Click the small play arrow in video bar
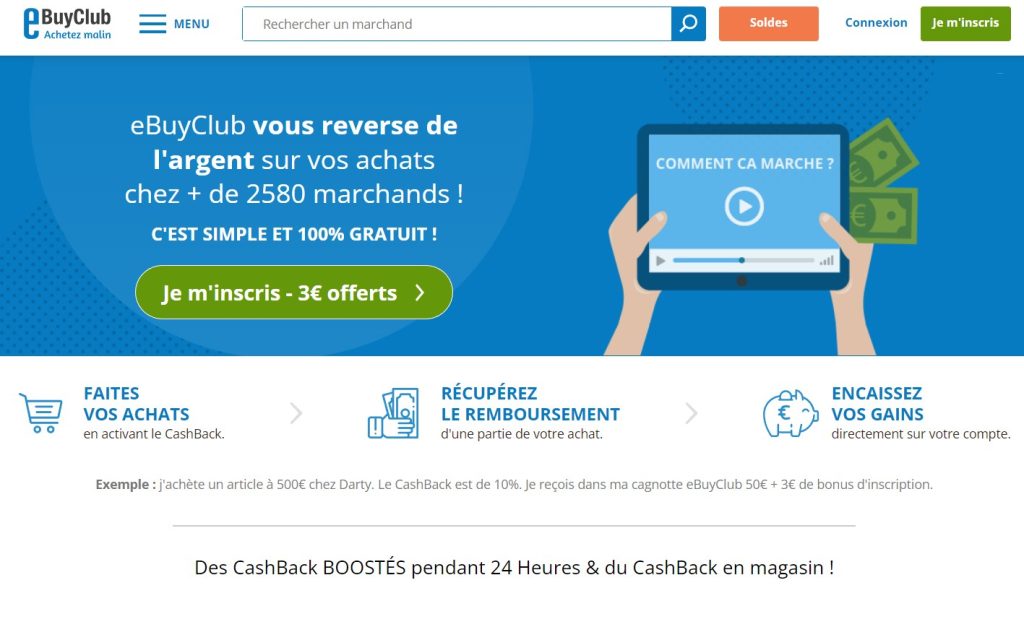Viewport: 1024px width, 627px height. 660,261
